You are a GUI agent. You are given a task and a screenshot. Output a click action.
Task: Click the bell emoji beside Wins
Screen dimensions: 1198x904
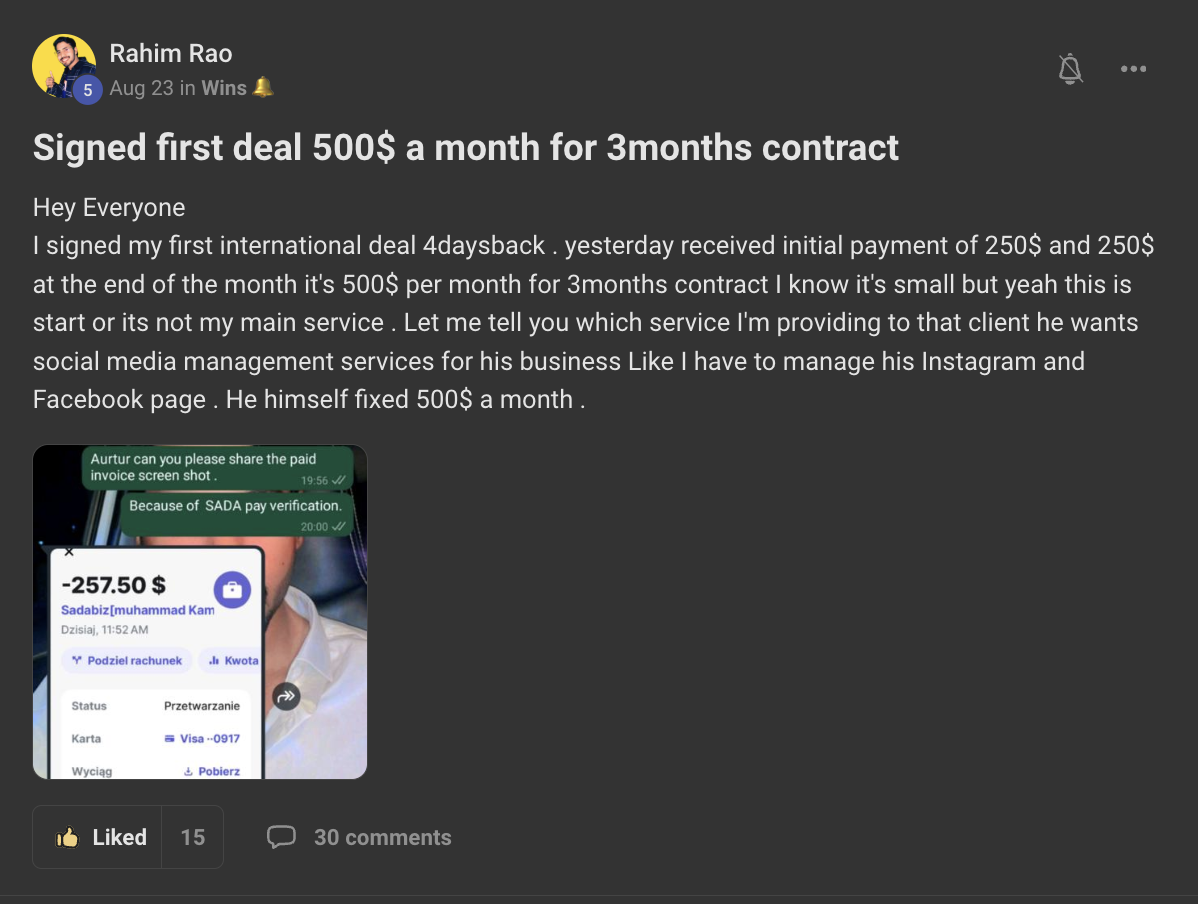(263, 88)
